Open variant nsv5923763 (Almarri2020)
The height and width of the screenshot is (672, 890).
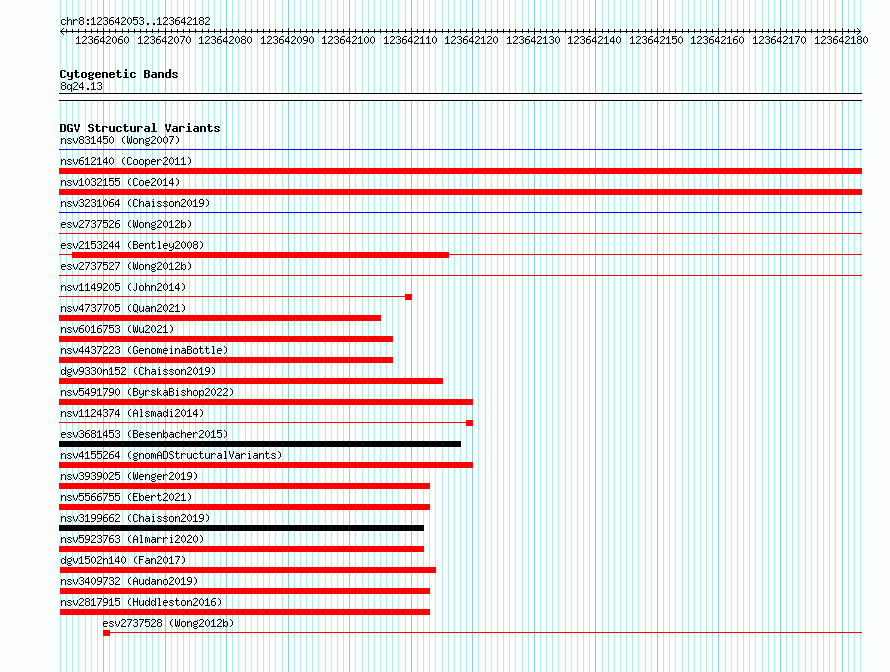point(132,539)
